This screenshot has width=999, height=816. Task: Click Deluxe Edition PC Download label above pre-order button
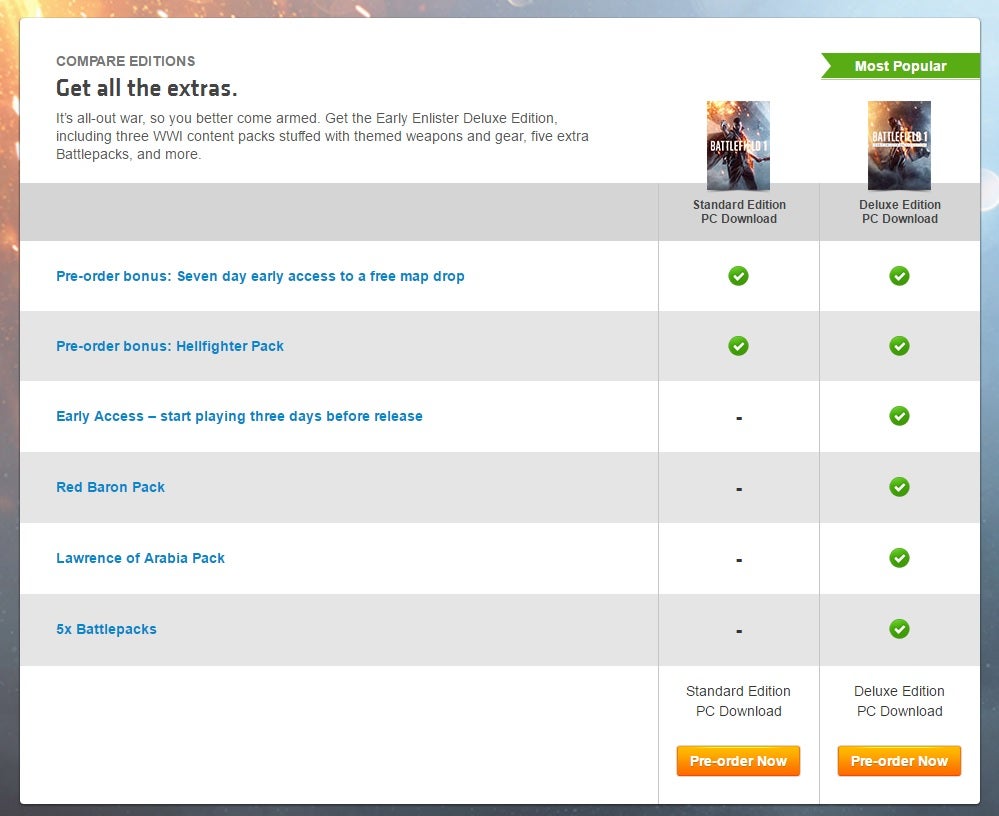pyautogui.click(x=899, y=701)
